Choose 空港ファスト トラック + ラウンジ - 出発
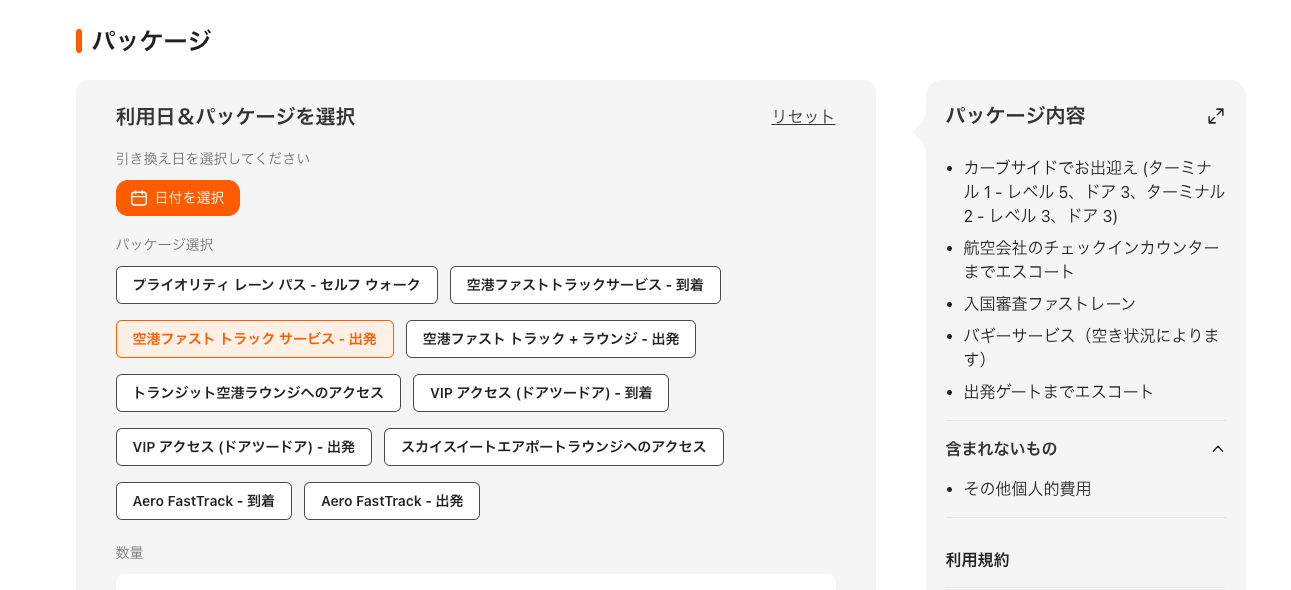 pyautogui.click(x=551, y=339)
